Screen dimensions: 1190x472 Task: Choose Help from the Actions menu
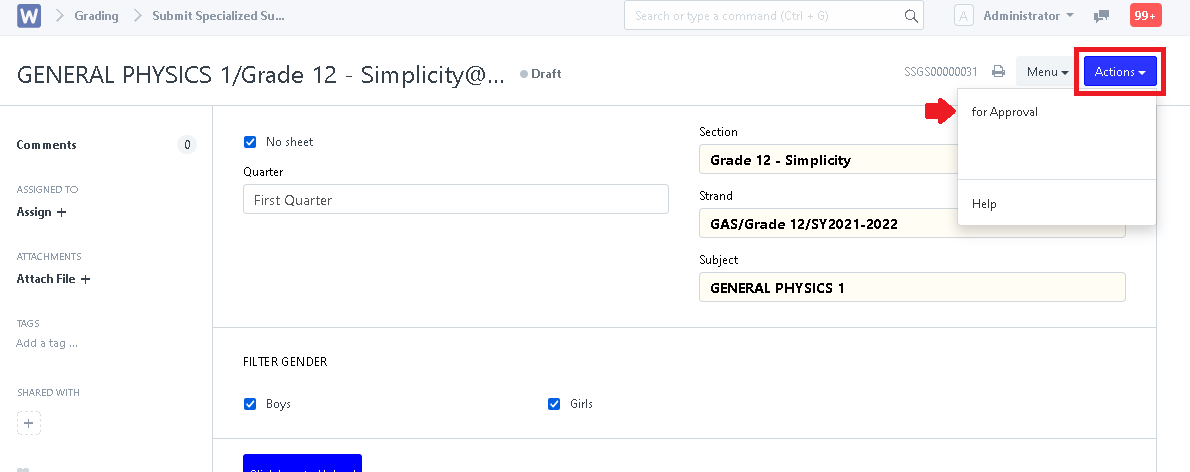click(x=984, y=204)
